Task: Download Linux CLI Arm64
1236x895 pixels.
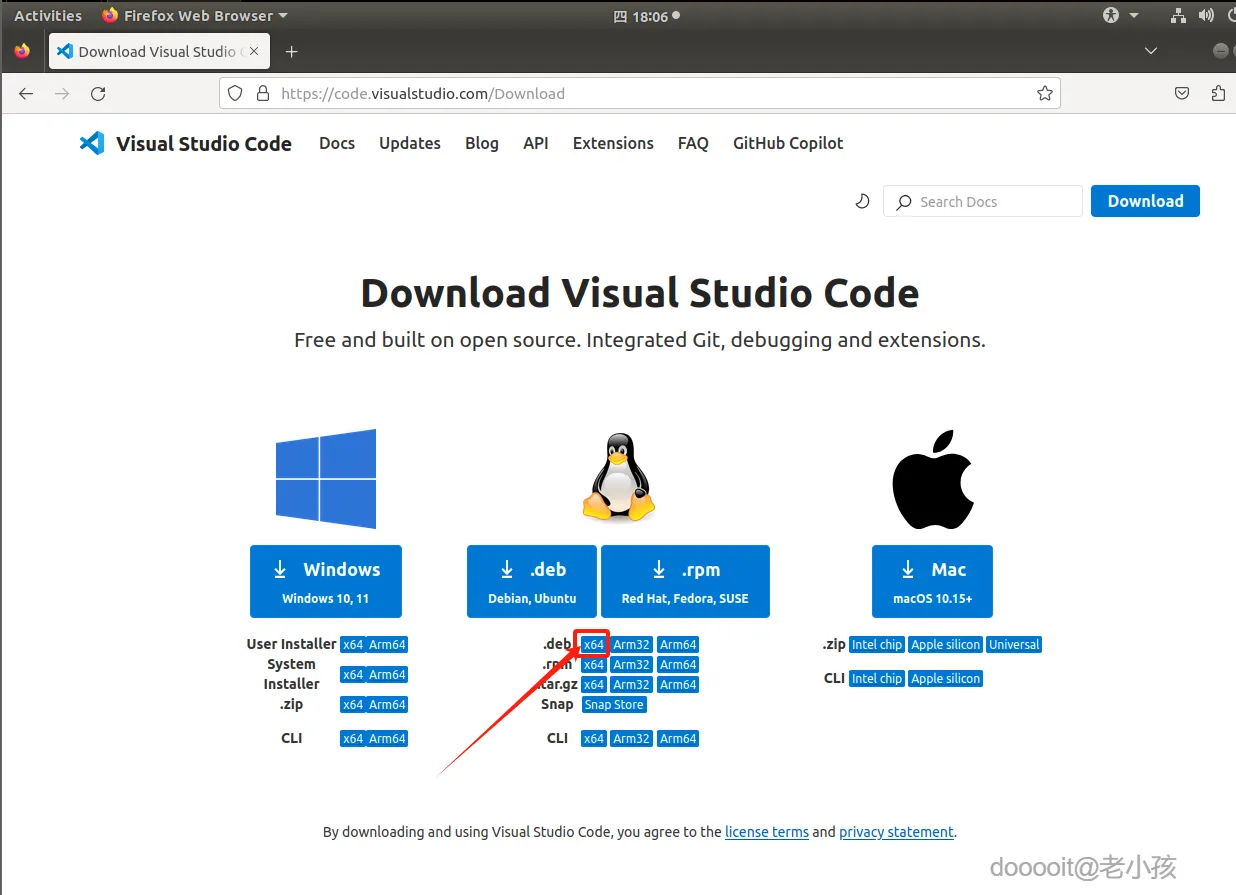Action: click(678, 739)
